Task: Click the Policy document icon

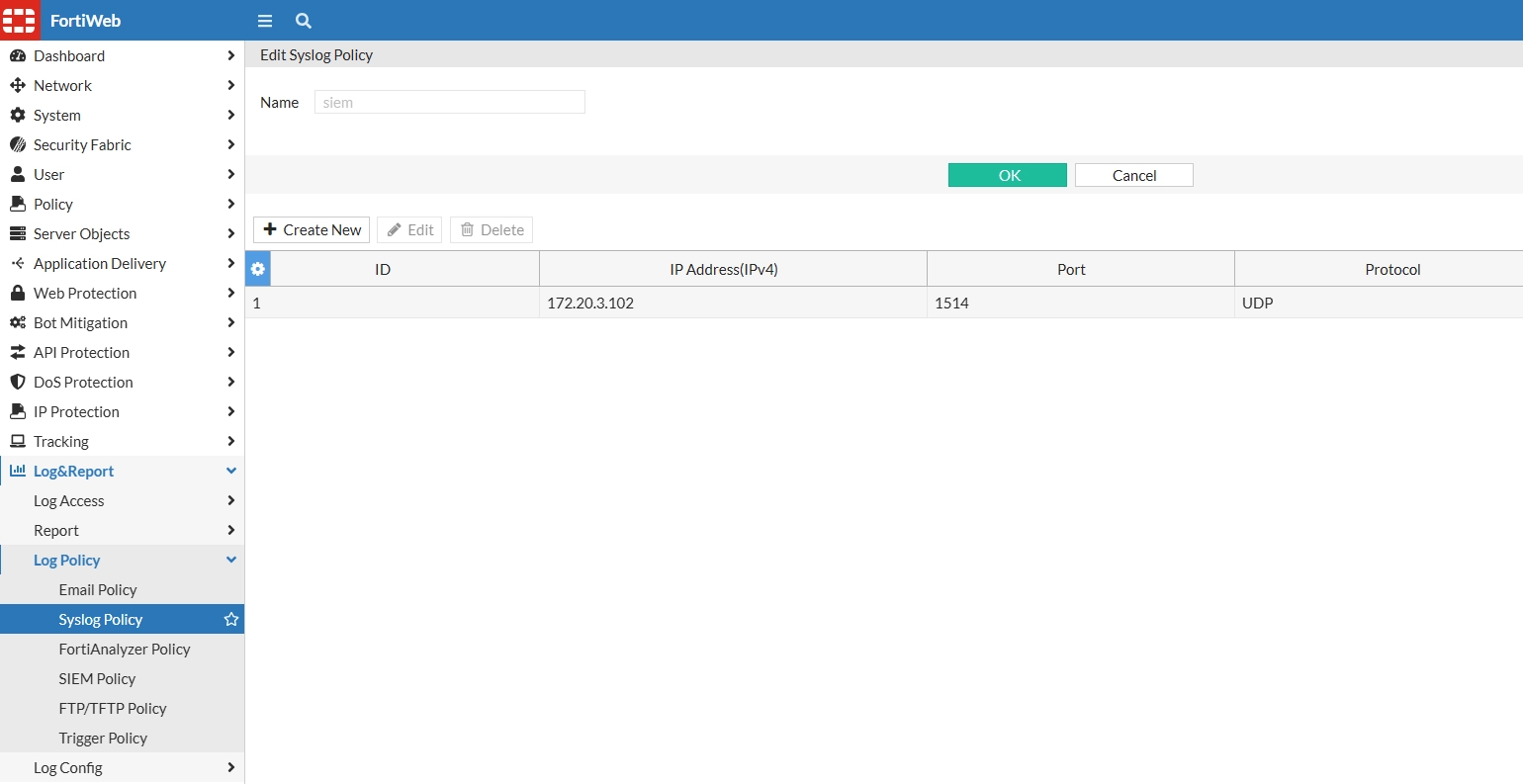Action: point(18,205)
